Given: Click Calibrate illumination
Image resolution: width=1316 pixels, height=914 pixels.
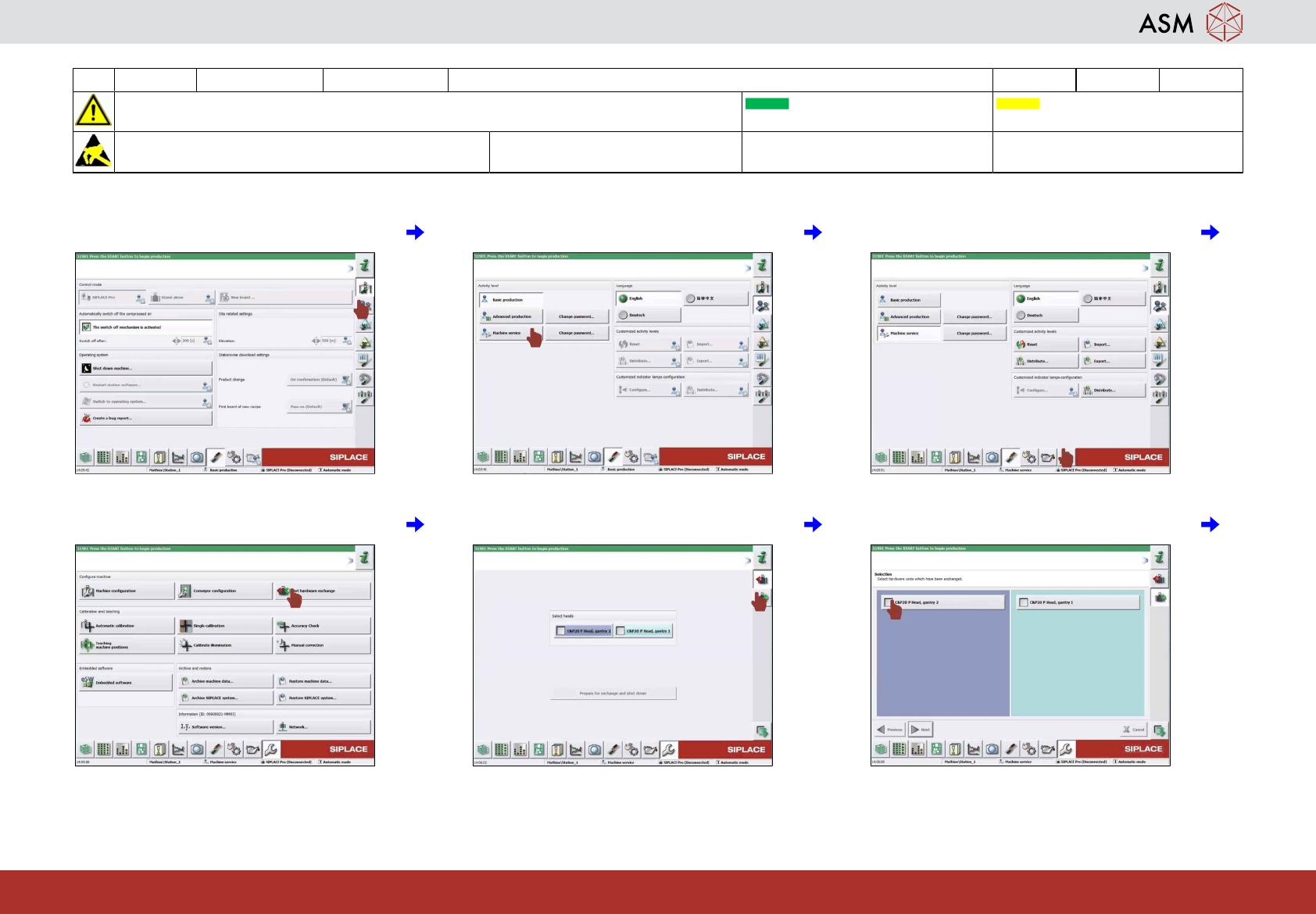Looking at the screenshot, I should tap(225, 645).
